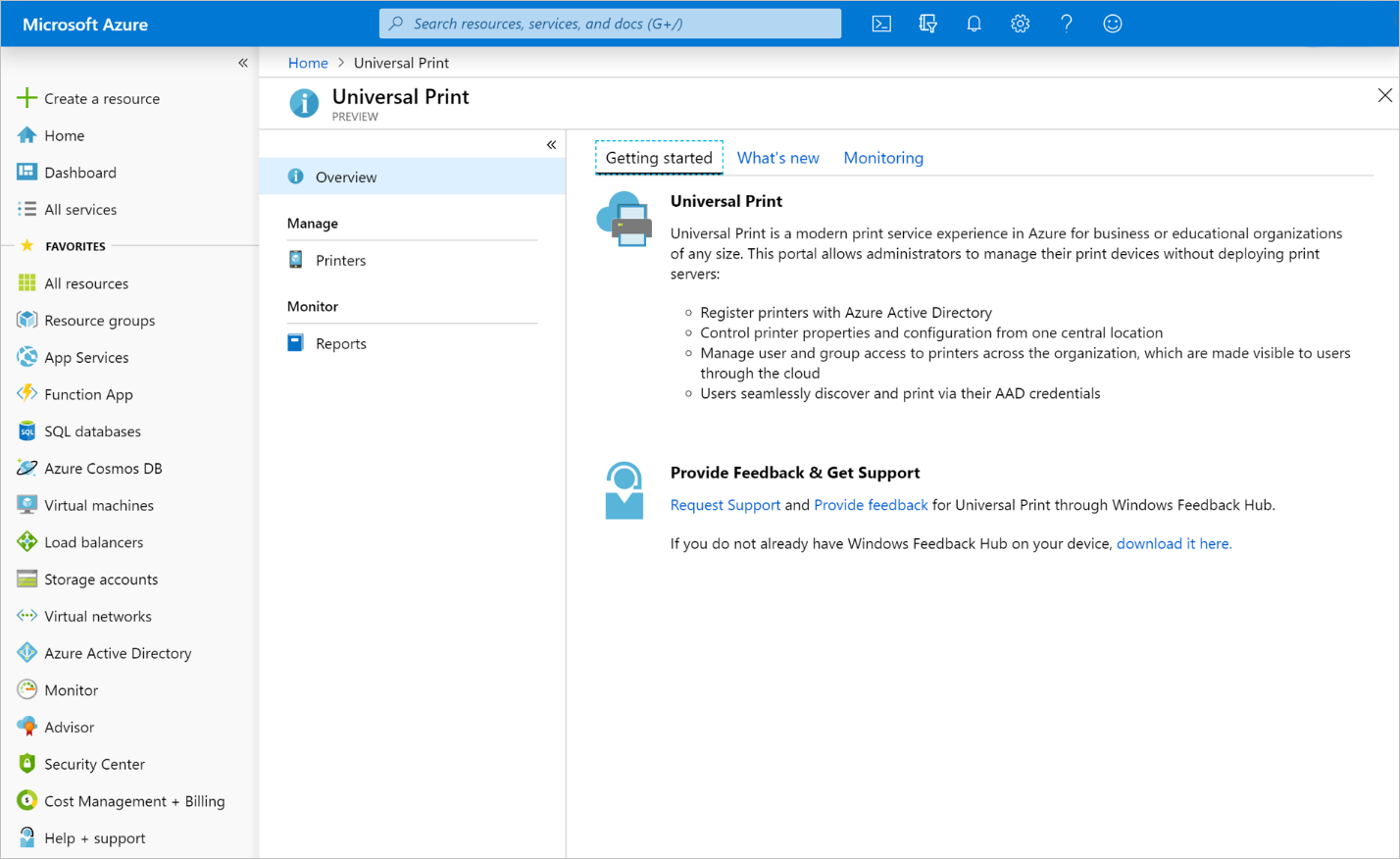Open Directory + subscription filter icon

coord(927,24)
